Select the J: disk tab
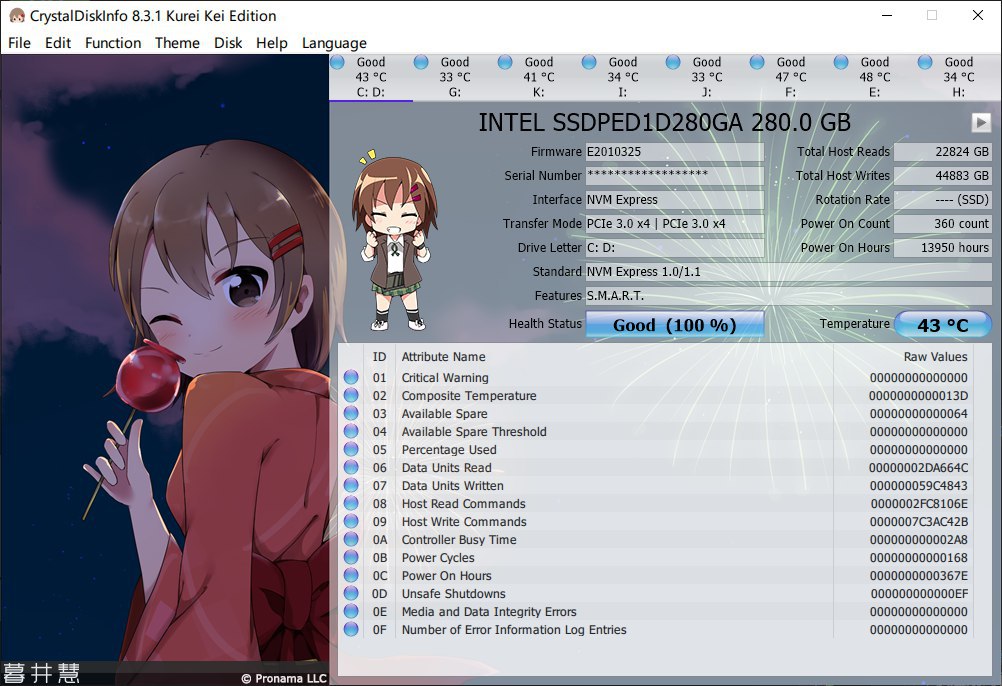The image size is (1002, 686). [x=707, y=77]
